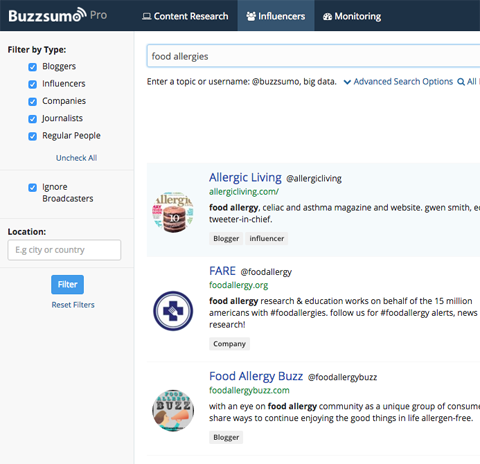Click the Influencer tag under Allergic Living
Image resolution: width=480 pixels, height=464 pixels.
pyautogui.click(x=267, y=239)
